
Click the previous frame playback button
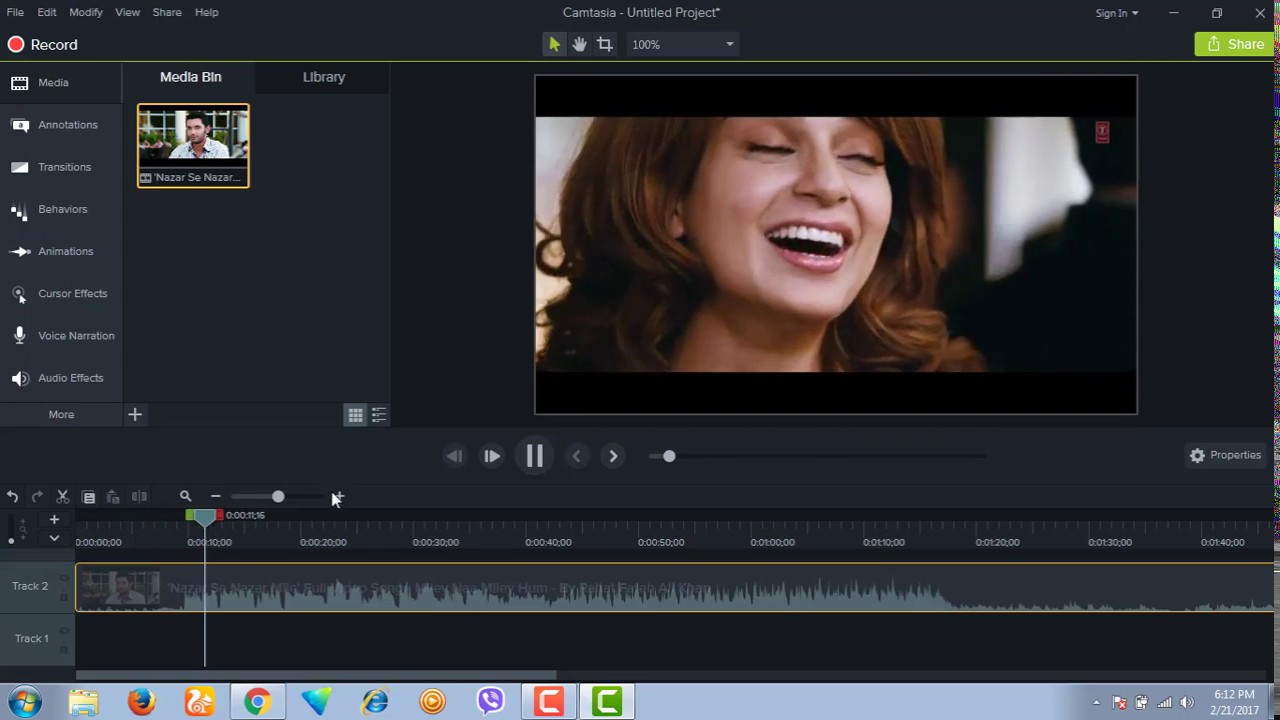click(454, 456)
